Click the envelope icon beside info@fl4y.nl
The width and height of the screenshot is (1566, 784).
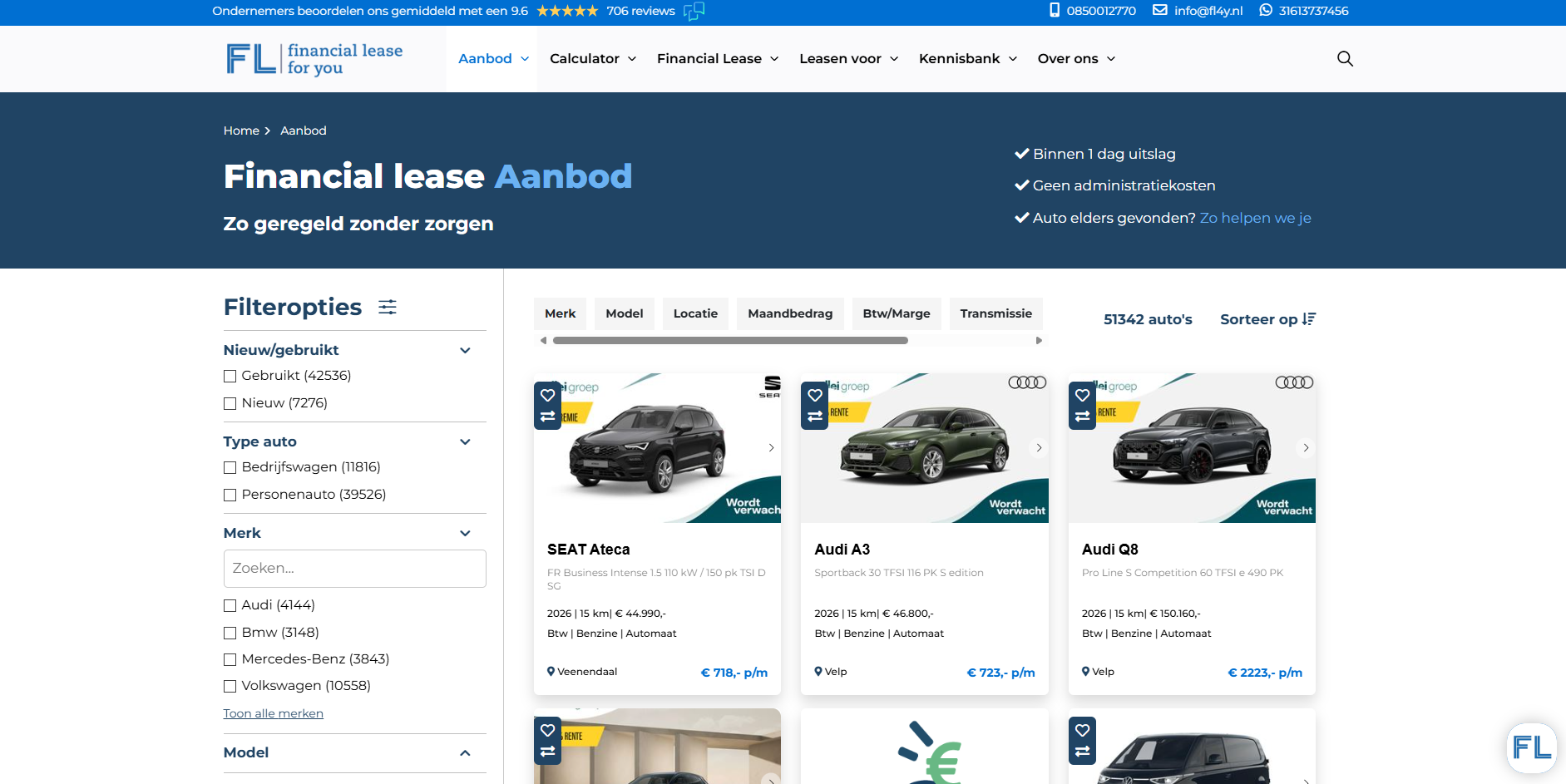(1160, 10)
